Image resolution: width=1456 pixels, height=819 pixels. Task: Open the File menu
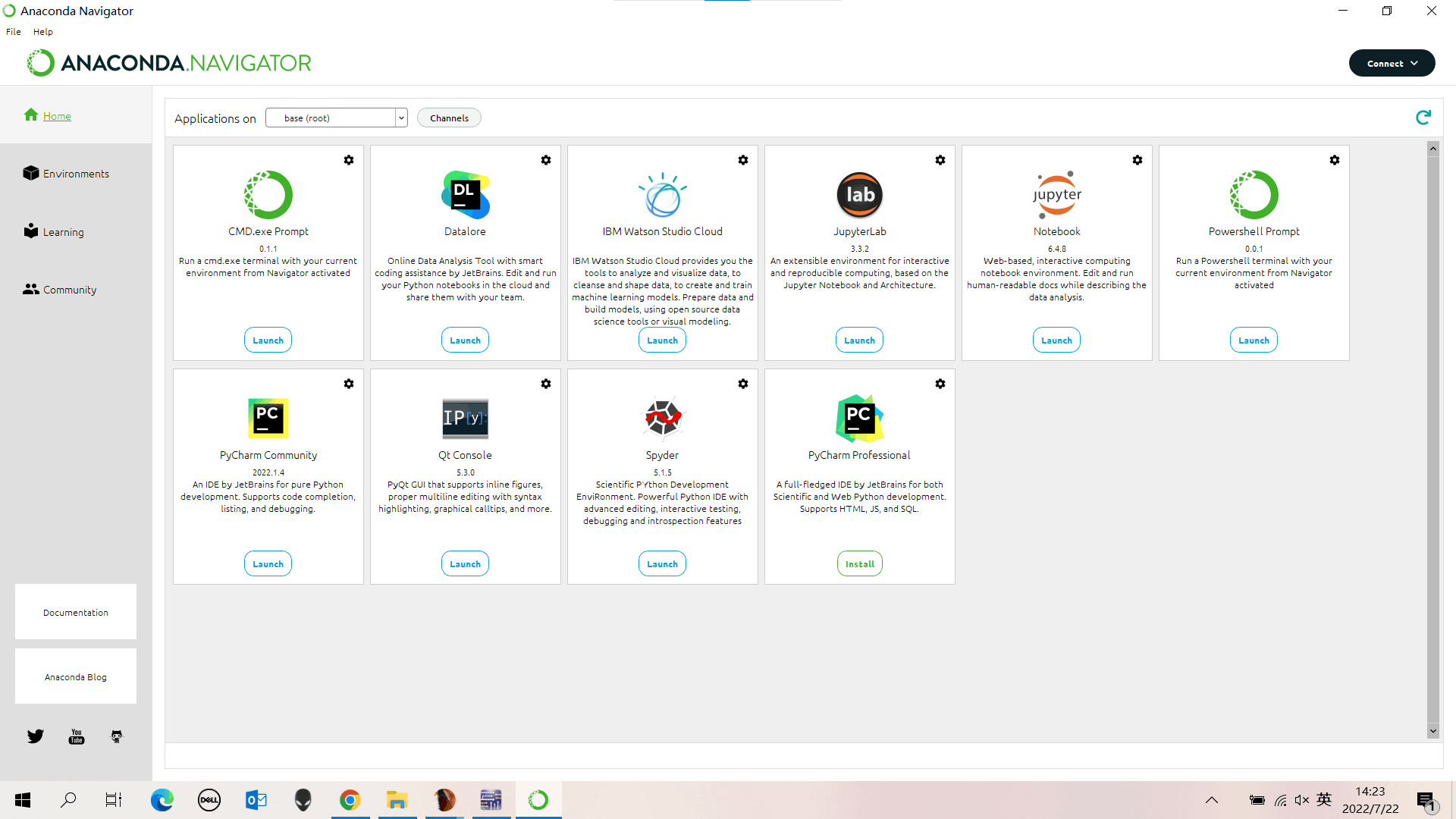pos(14,32)
